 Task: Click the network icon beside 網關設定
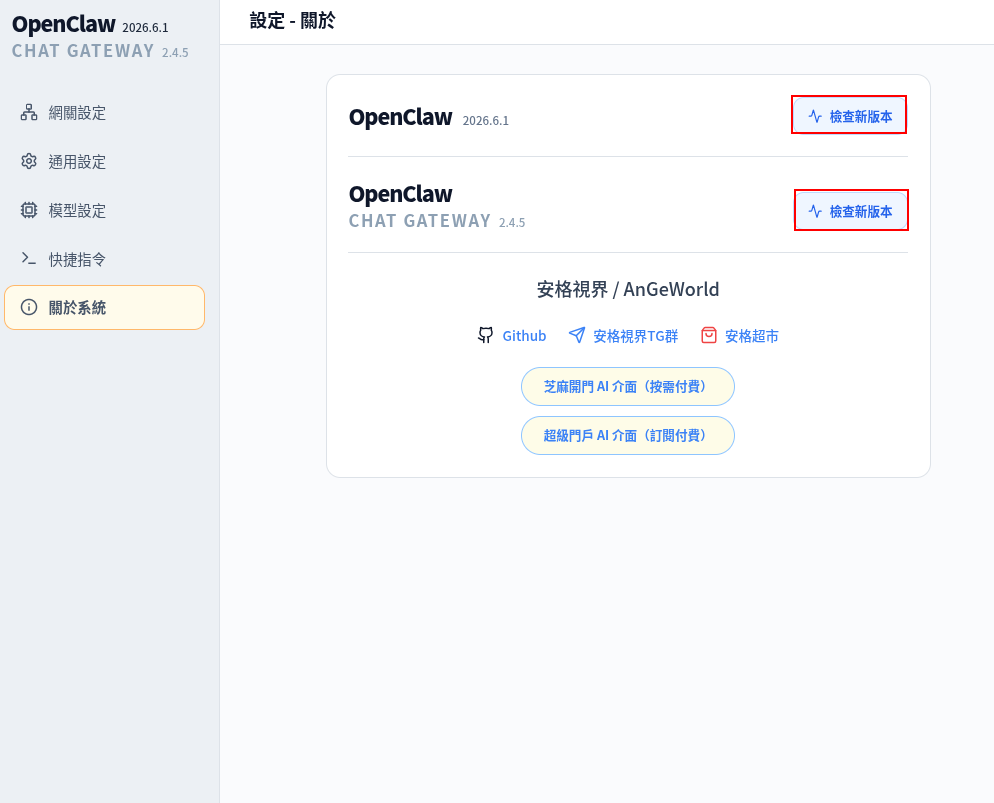click(x=29, y=112)
